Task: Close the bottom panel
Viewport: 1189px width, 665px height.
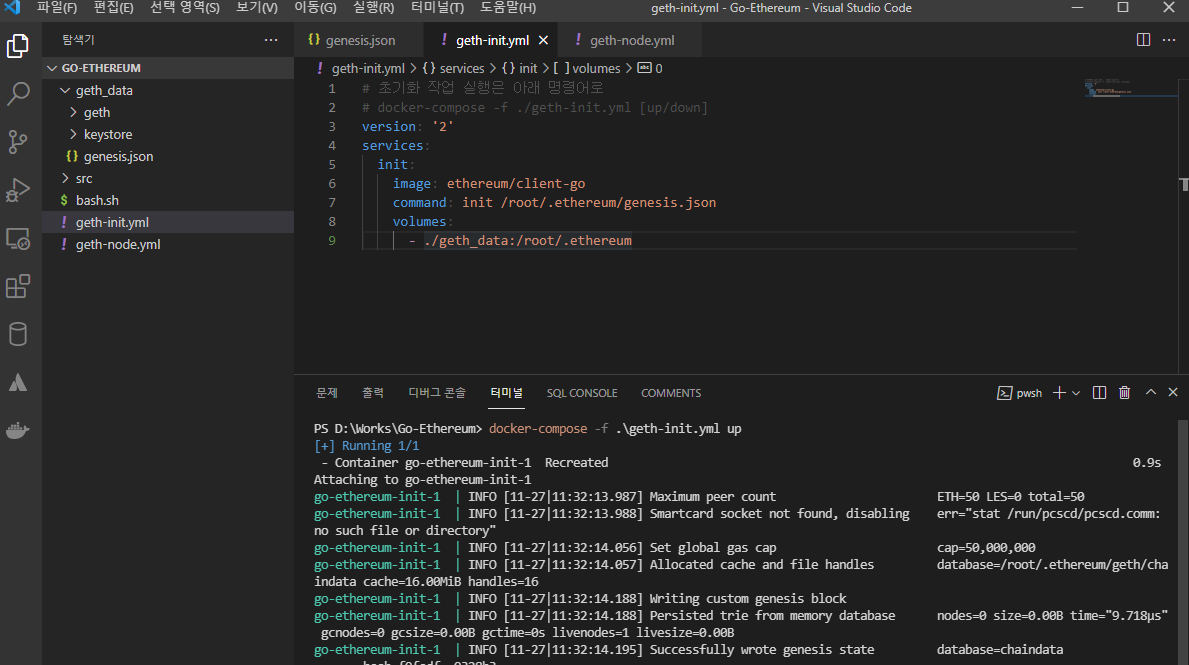Action: [x=1173, y=392]
